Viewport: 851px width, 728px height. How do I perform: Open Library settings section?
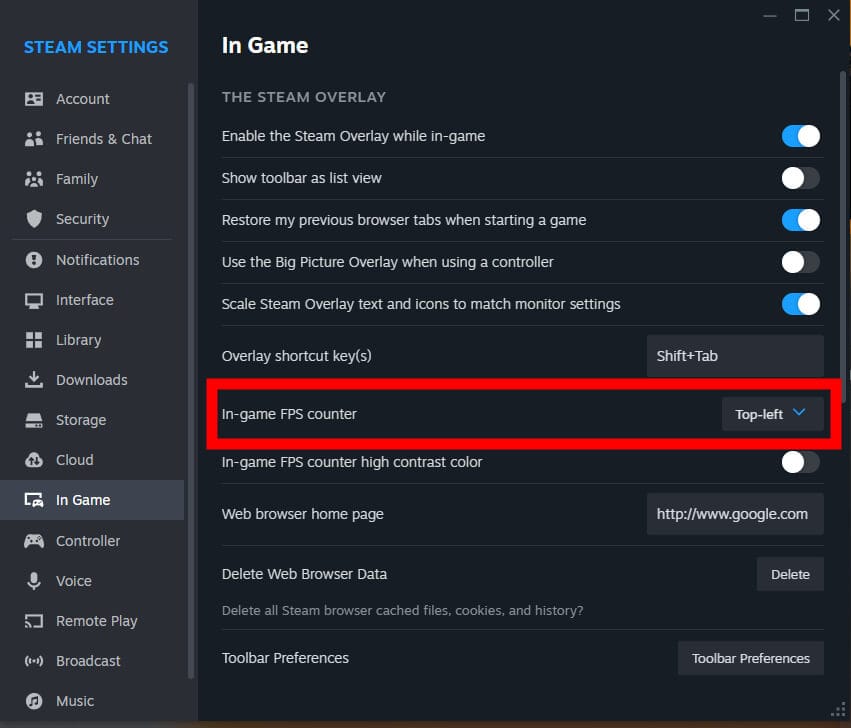tap(92, 340)
